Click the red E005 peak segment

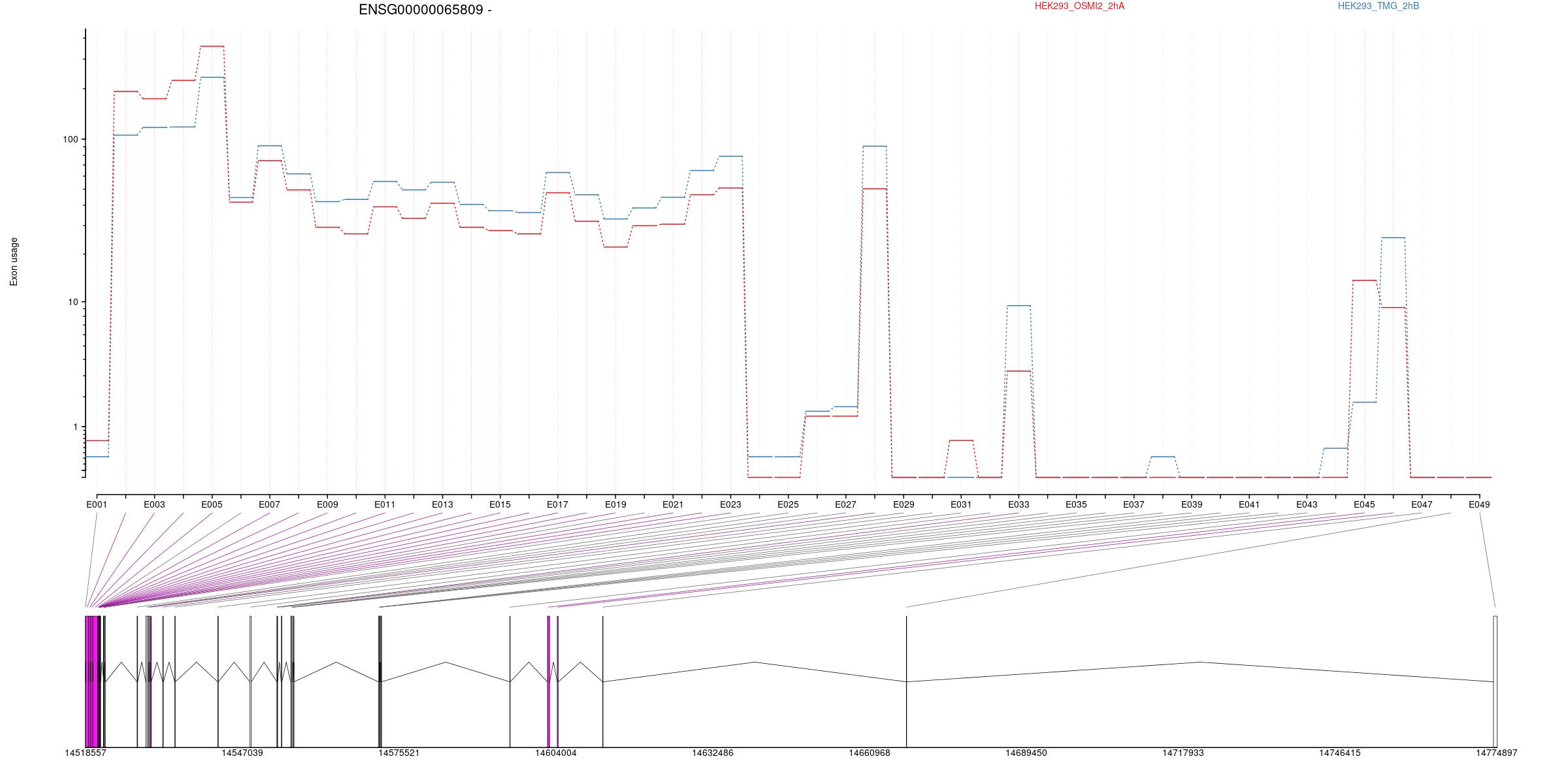pos(212,46)
